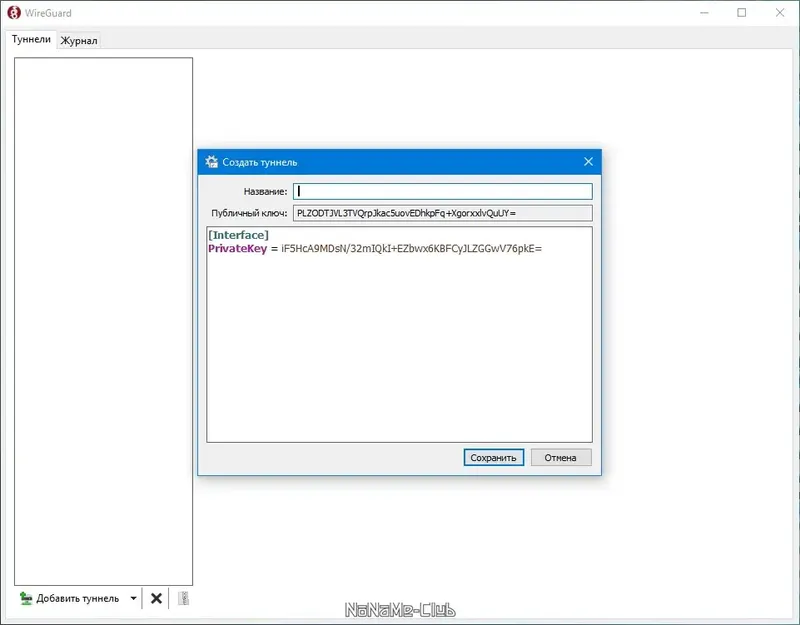Save the tunnel with Сохранить
This screenshot has height=625, width=800.
coord(493,458)
